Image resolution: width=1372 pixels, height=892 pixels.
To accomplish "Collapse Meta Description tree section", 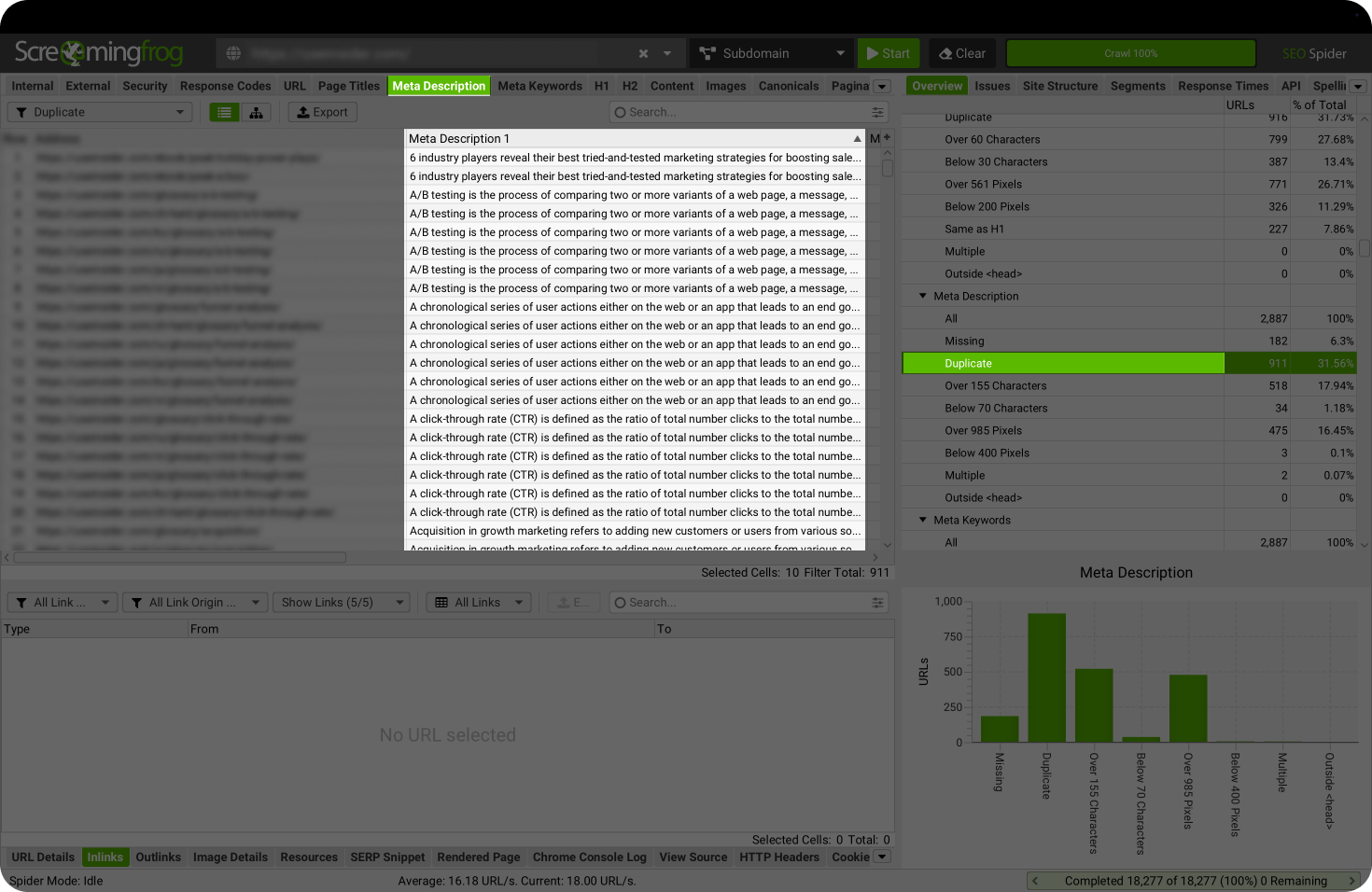I will (x=923, y=296).
